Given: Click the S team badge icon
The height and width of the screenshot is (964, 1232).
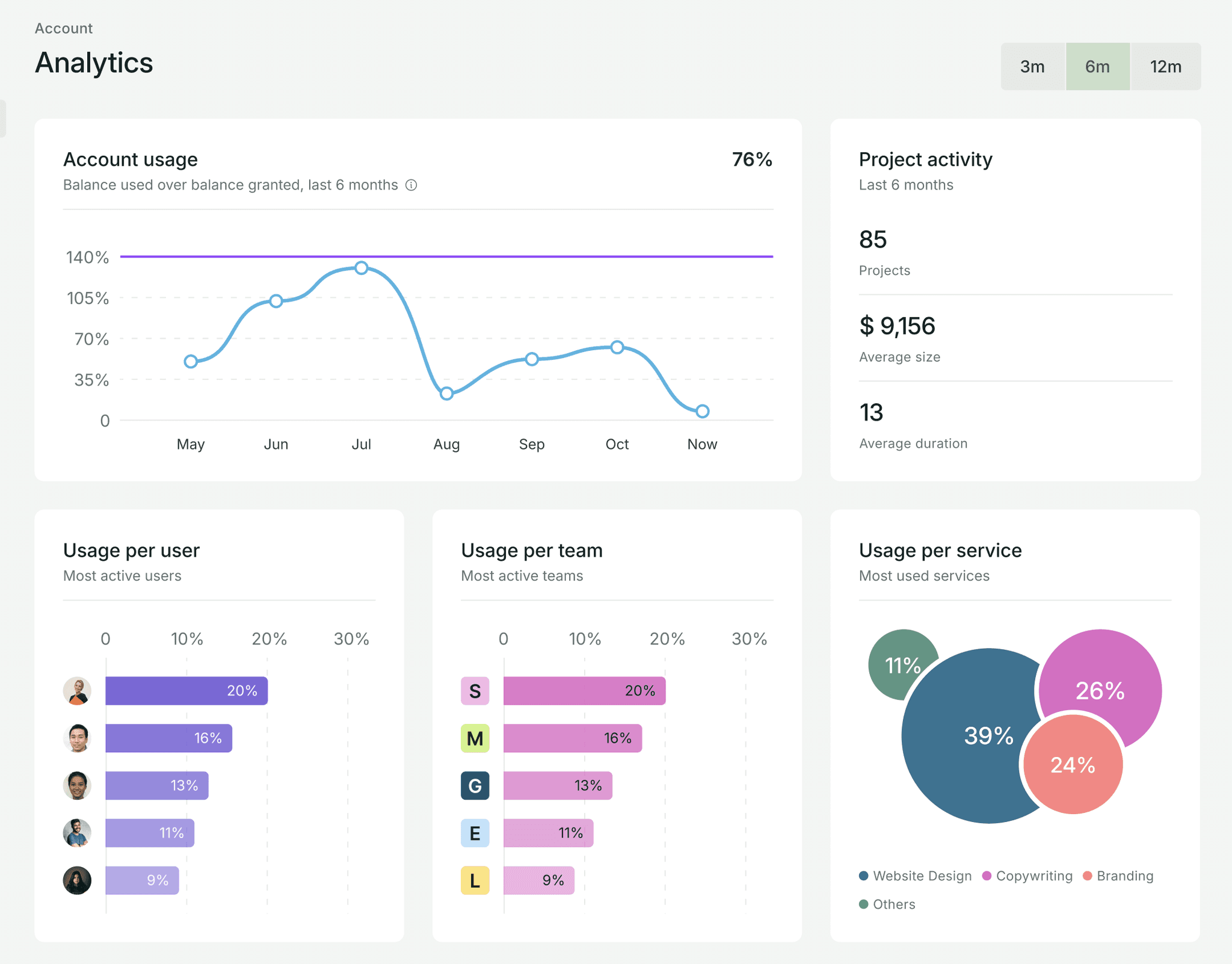Looking at the screenshot, I should coord(475,691).
